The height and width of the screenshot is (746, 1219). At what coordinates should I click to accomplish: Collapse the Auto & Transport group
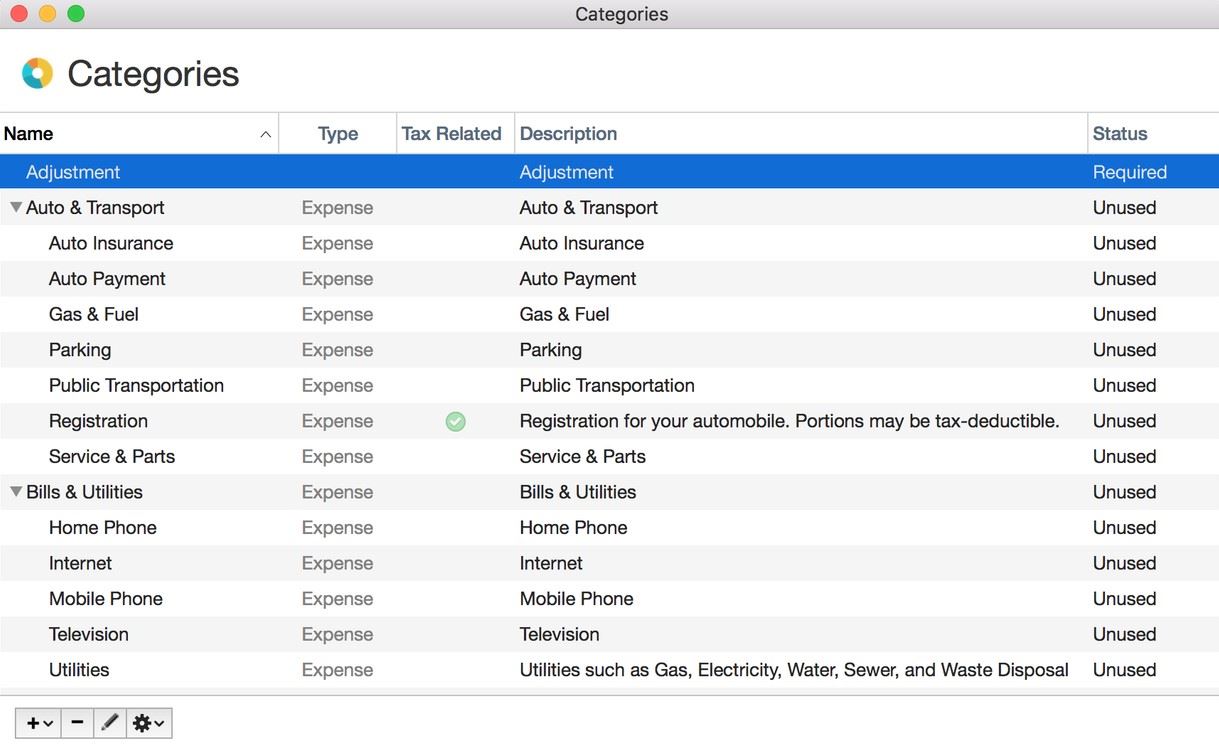click(16, 208)
